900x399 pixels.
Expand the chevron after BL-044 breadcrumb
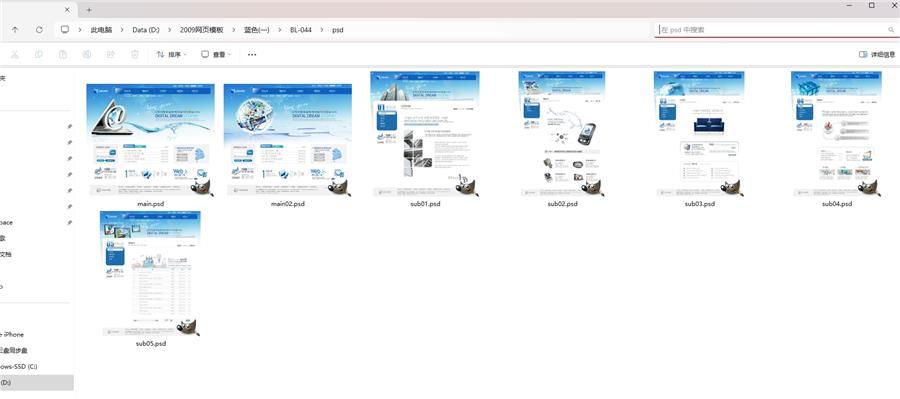coord(322,29)
